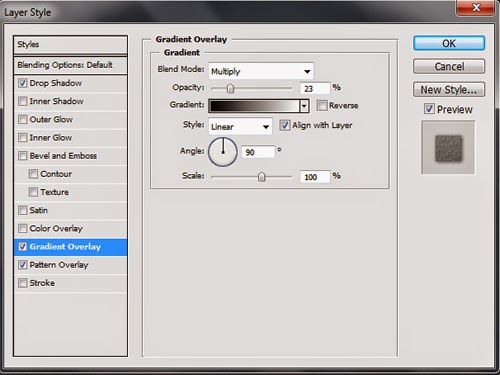Open the Color Overlay settings row
The height and width of the screenshot is (375, 500).
click(x=70, y=229)
